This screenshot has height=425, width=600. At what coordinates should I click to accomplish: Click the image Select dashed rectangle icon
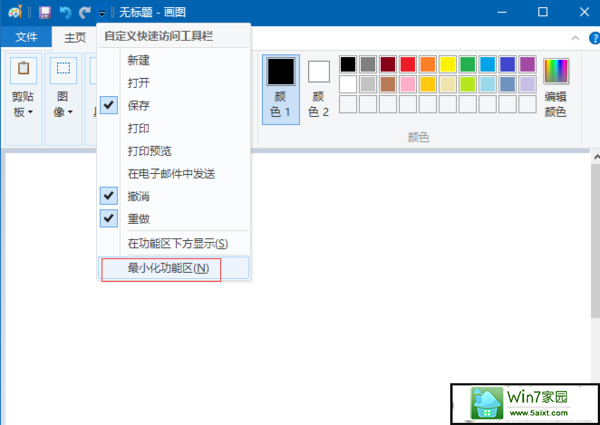pos(62,70)
